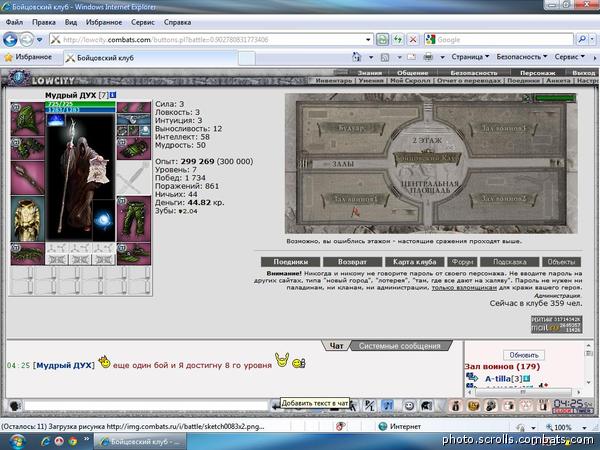Viewport: 600px width, 450px height.
Task: Click the Объекты button
Action: coord(561,262)
